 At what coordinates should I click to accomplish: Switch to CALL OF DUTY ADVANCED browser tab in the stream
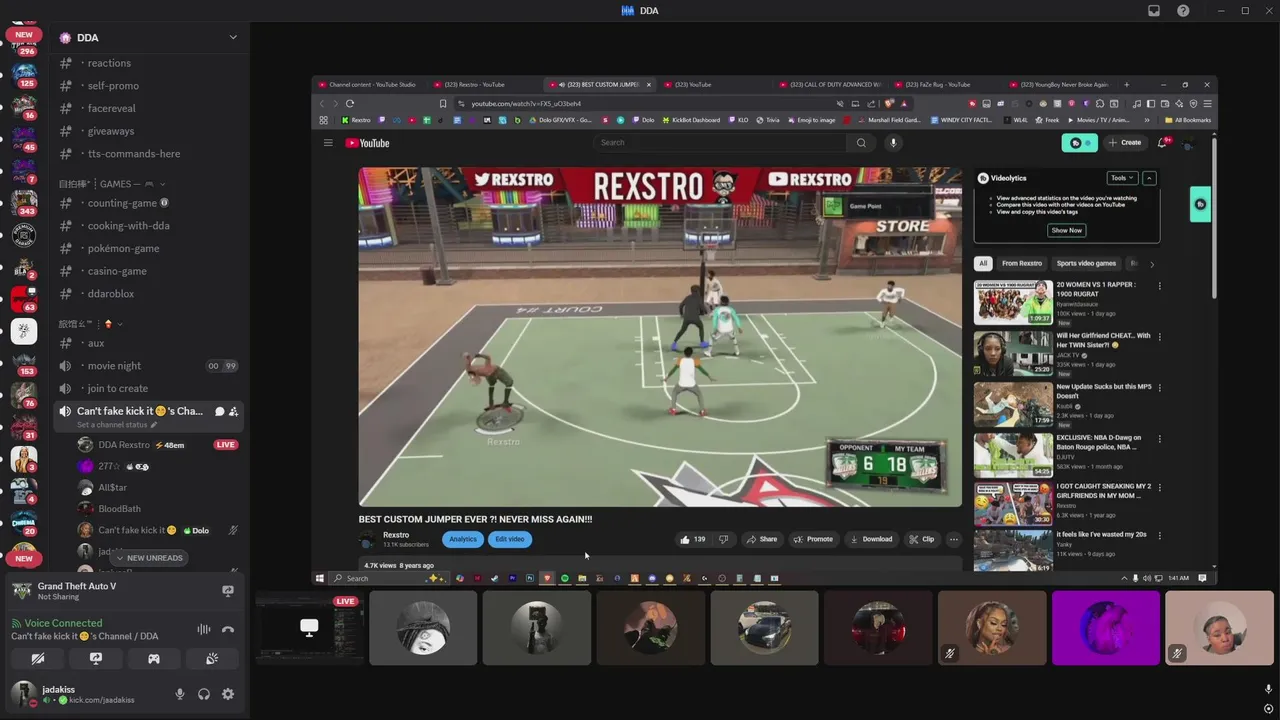pos(830,85)
